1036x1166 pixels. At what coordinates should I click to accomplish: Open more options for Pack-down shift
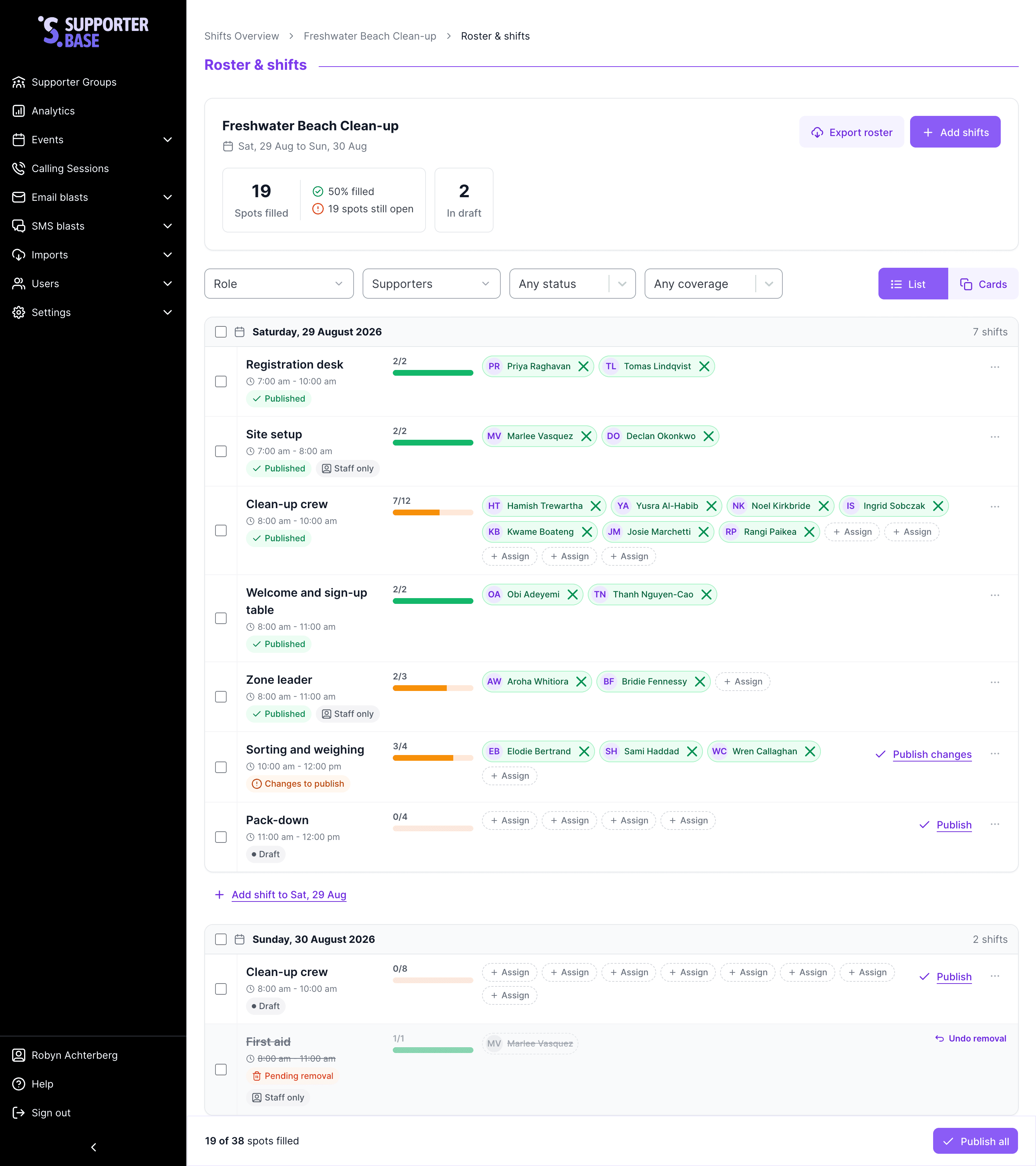(995, 824)
